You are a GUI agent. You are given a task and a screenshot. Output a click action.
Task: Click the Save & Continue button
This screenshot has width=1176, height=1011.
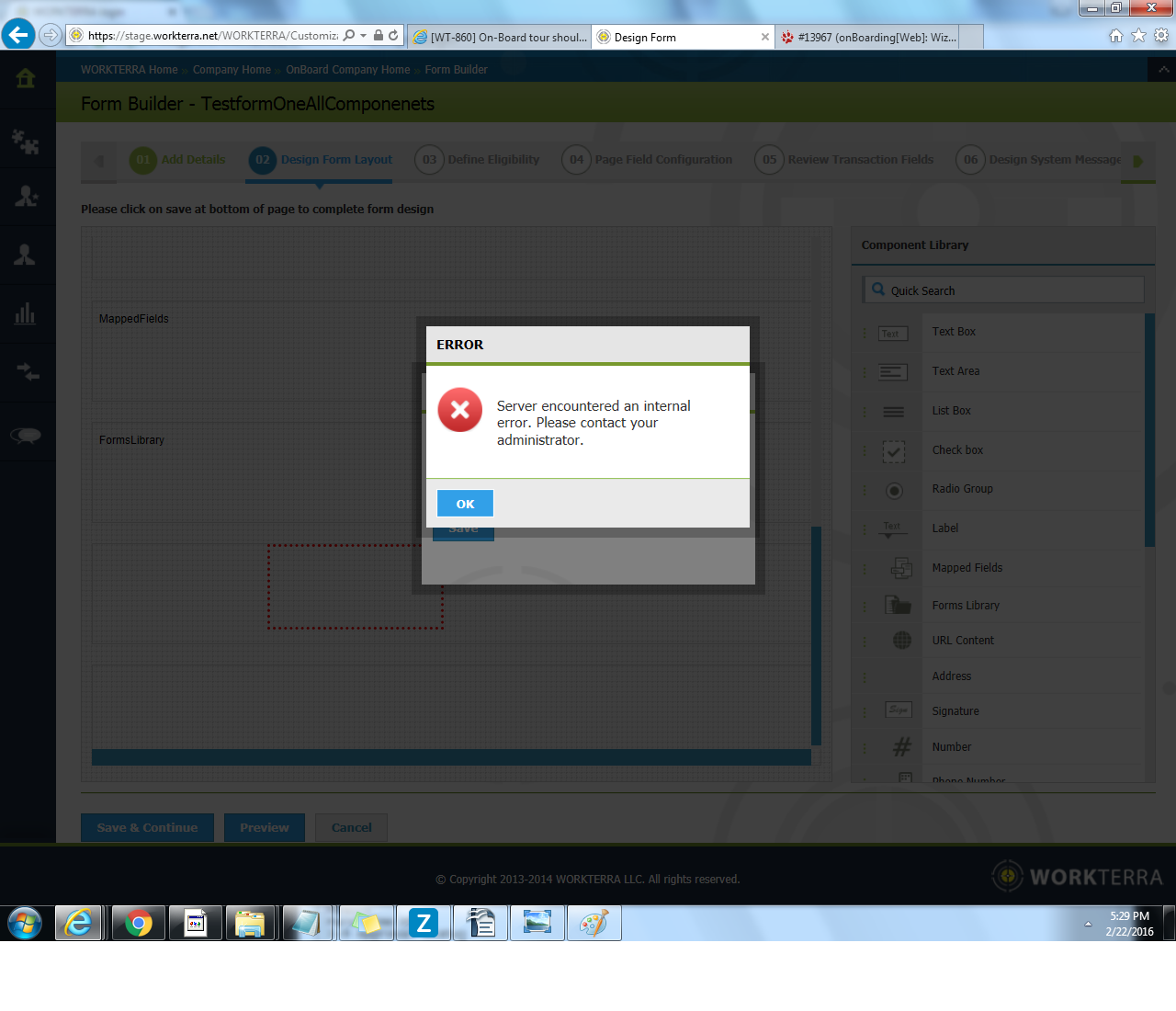point(147,827)
